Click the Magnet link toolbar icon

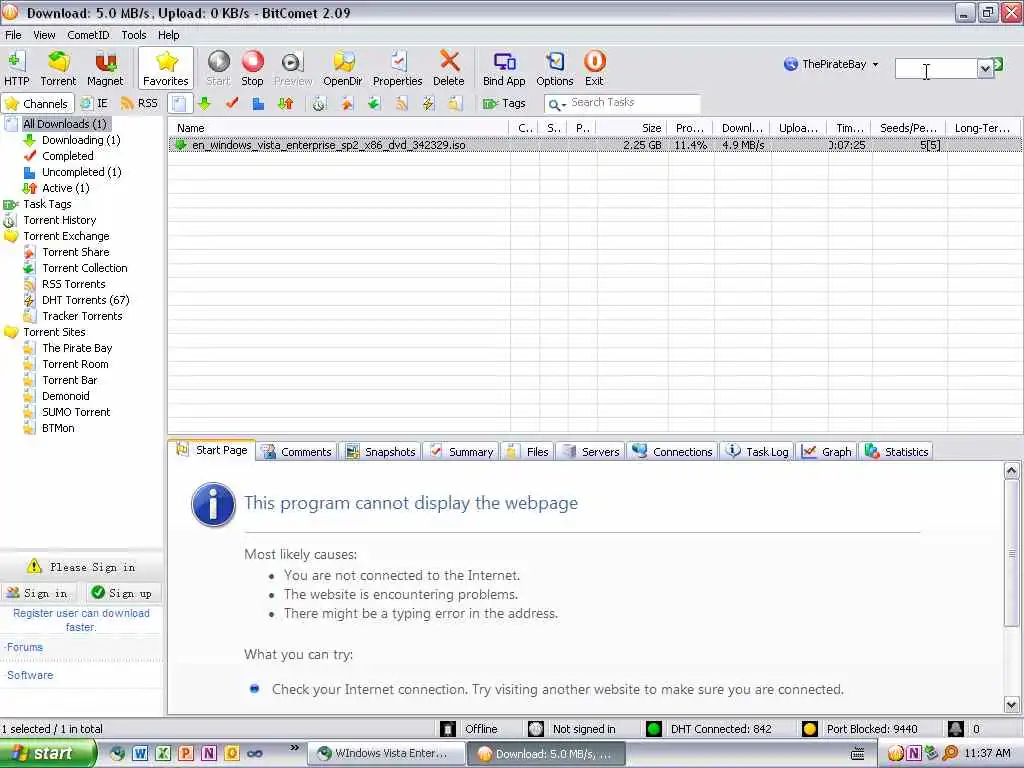pos(104,68)
